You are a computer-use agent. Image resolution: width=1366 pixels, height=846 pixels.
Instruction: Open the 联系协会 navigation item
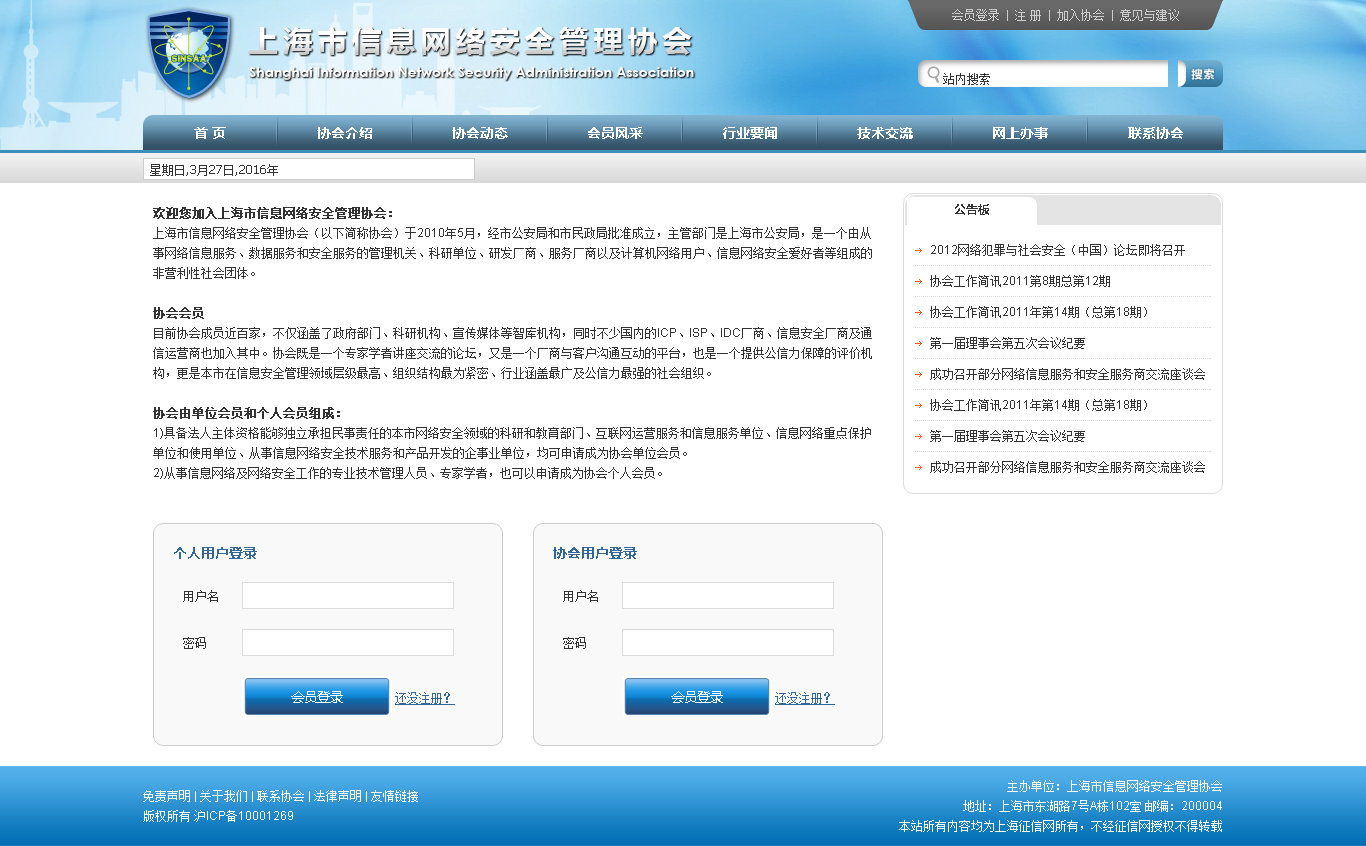1155,133
